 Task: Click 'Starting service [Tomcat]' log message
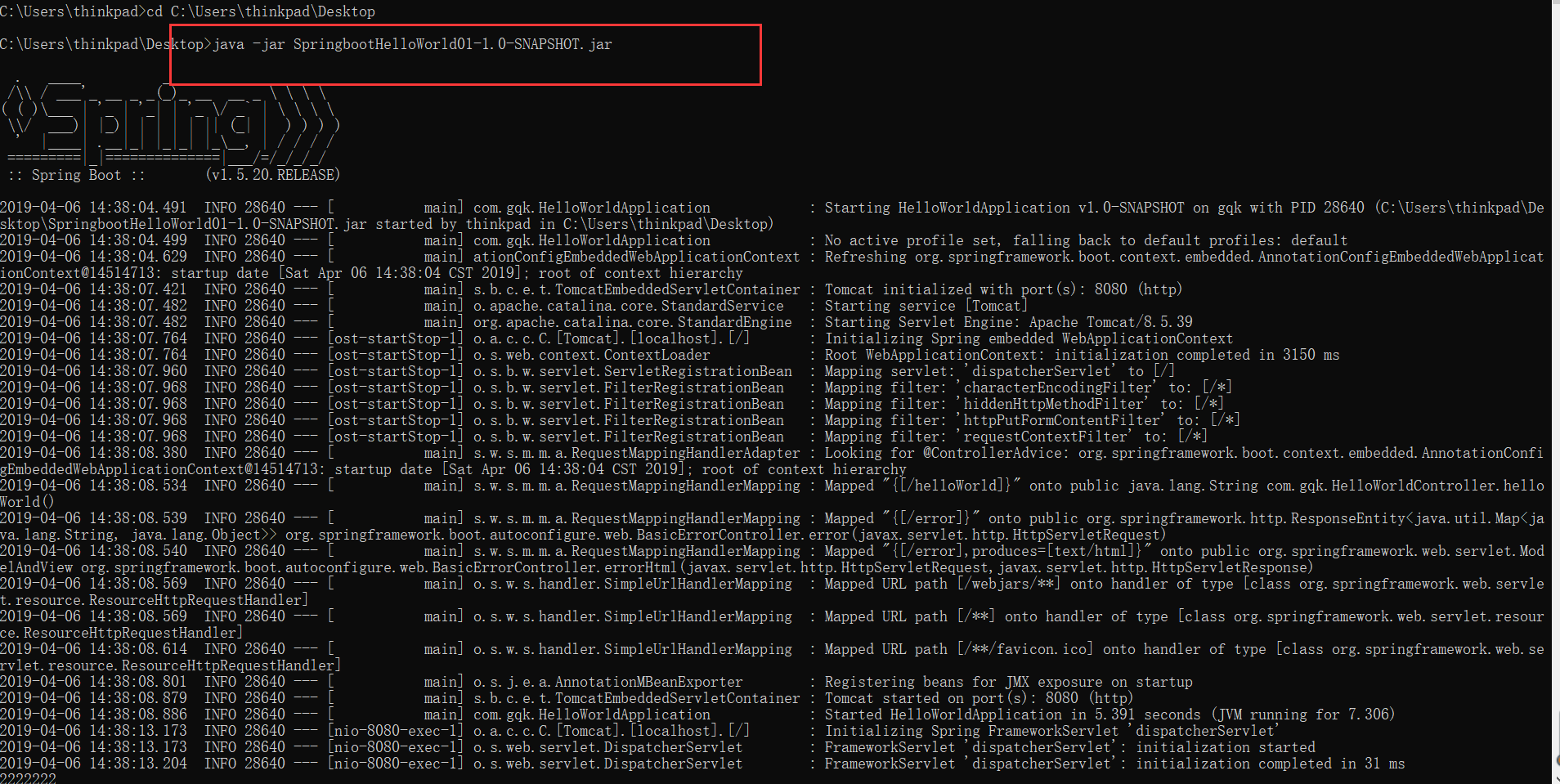click(926, 306)
